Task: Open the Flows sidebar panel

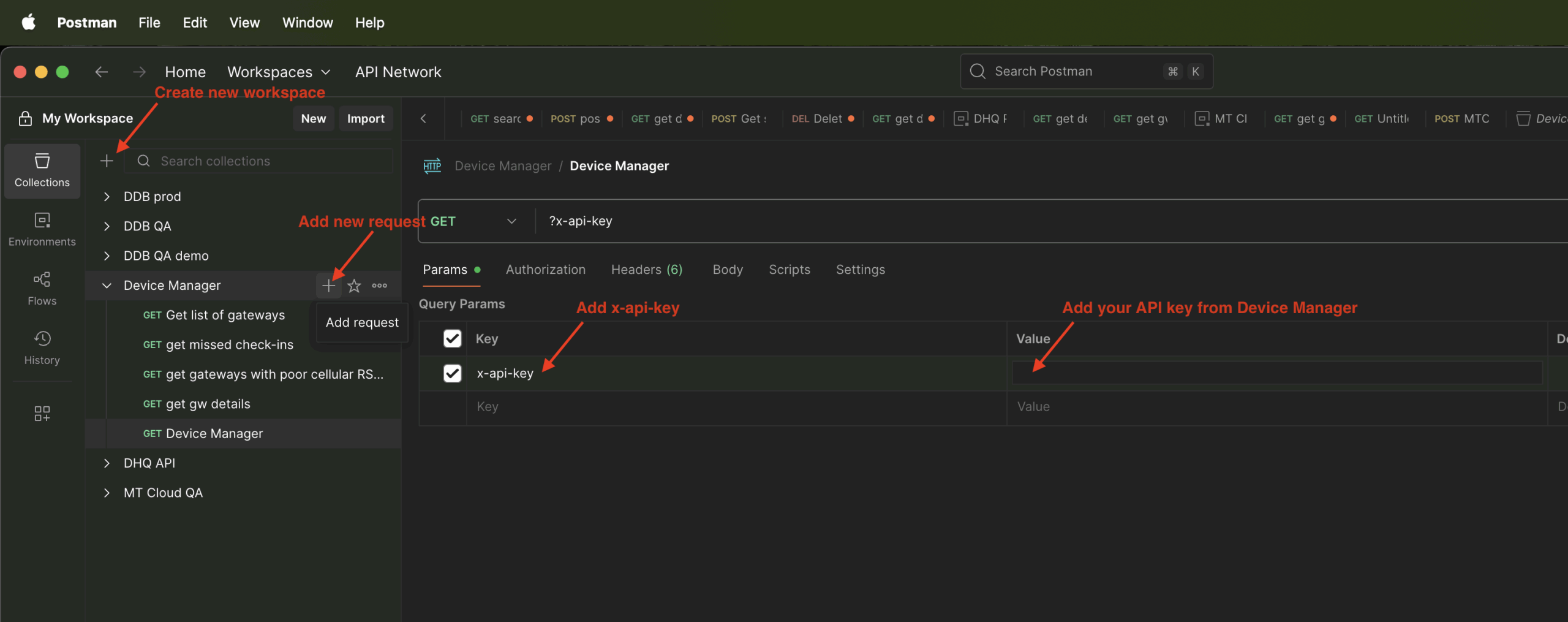Action: point(42,289)
